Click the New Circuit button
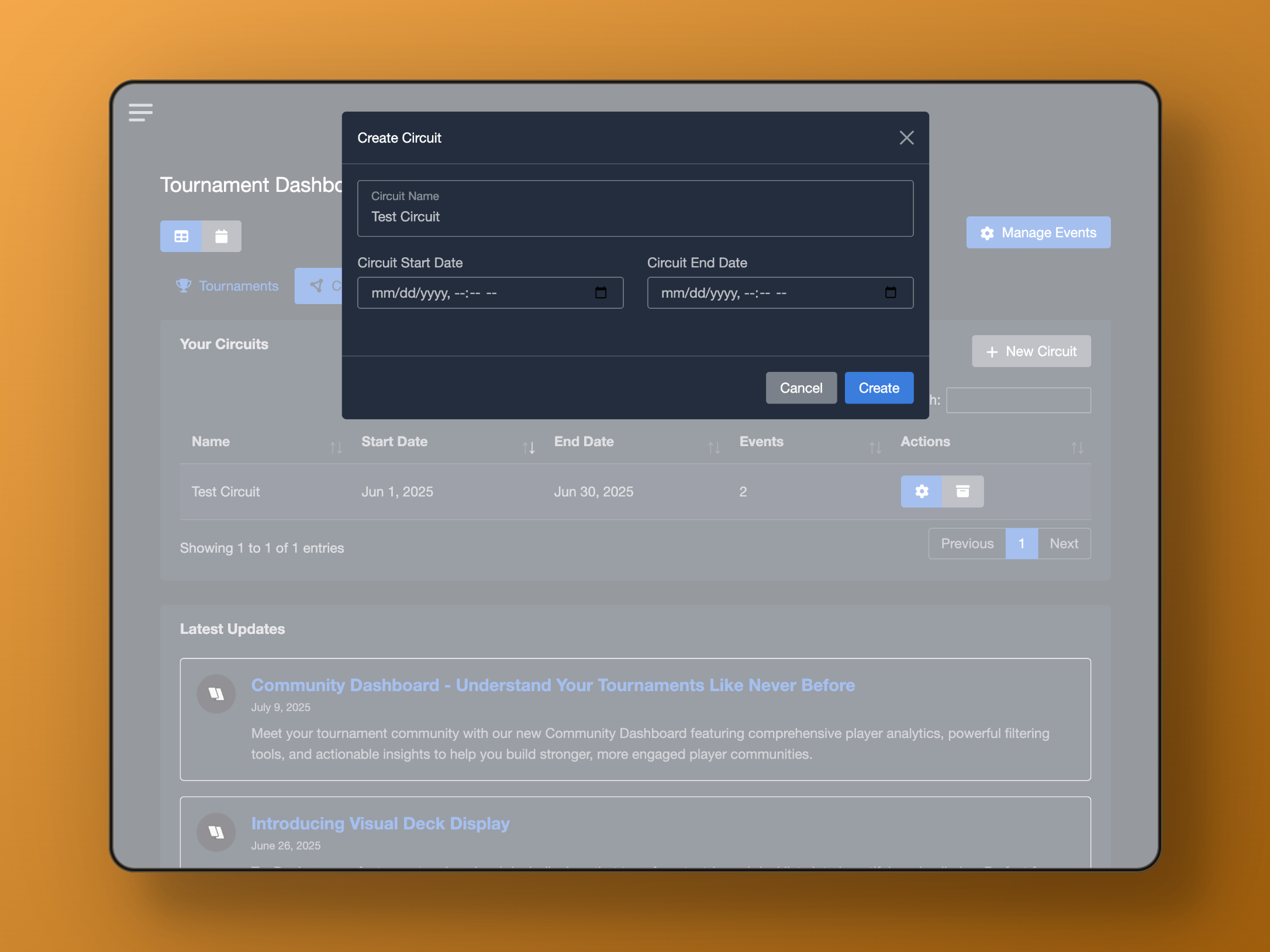The image size is (1270, 952). click(1031, 351)
